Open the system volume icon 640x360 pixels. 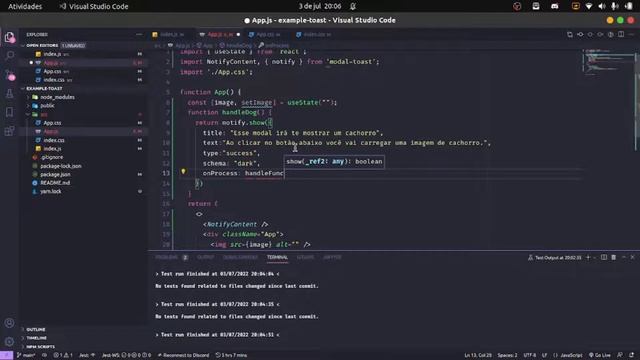pyautogui.click(x=602, y=6)
